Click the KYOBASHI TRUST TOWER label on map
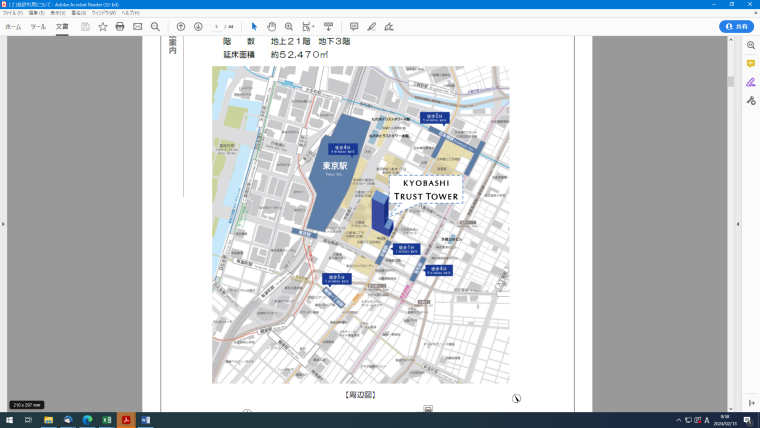Viewport: 760px width, 428px height. coord(426,190)
